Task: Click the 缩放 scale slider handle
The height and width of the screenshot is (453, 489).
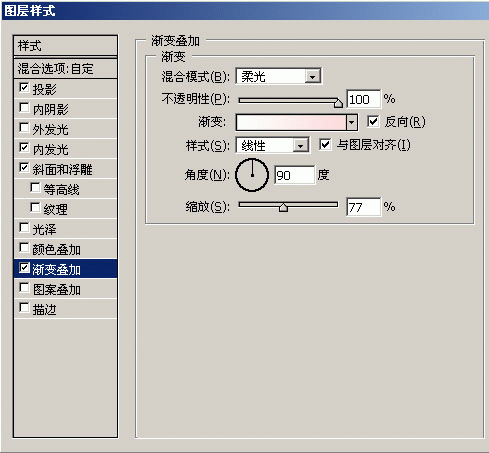Action: pos(283,207)
